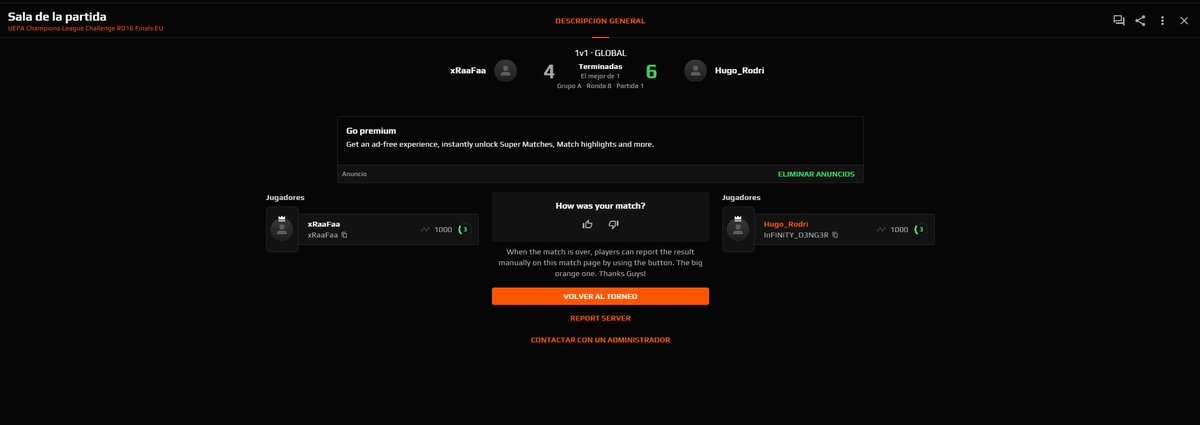Click the Hugo_Rodri name in the score header
Screen dimensions: 1200x425
[740, 70]
